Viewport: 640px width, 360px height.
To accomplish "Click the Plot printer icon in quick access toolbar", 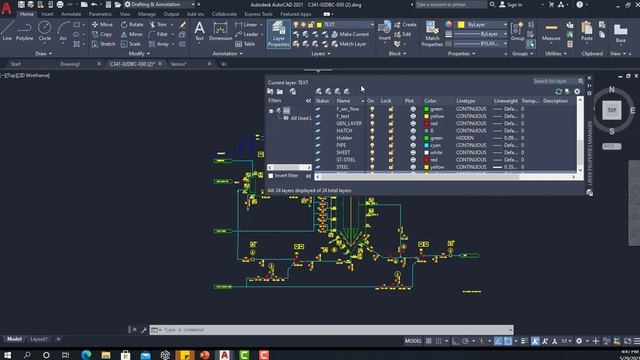I will [60, 4].
